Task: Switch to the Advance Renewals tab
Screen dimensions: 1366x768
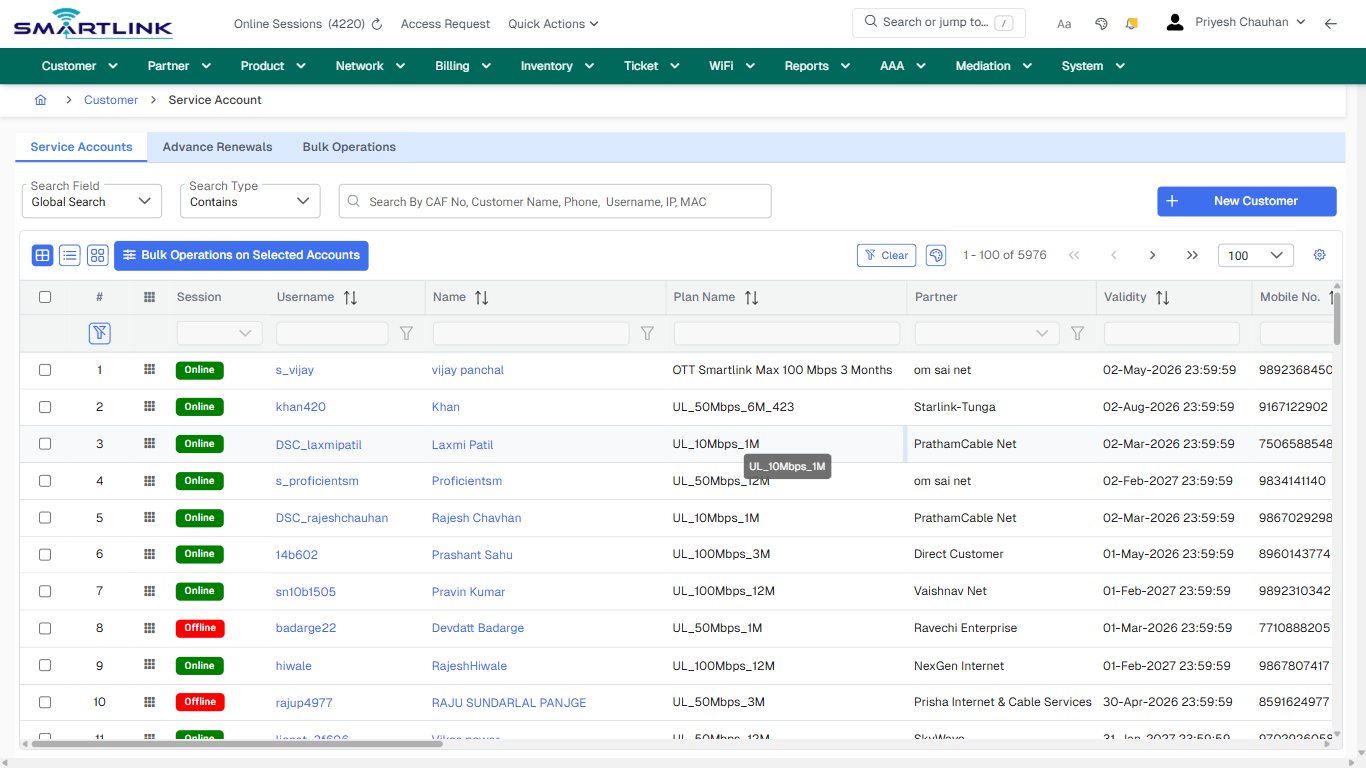Action: point(217,147)
